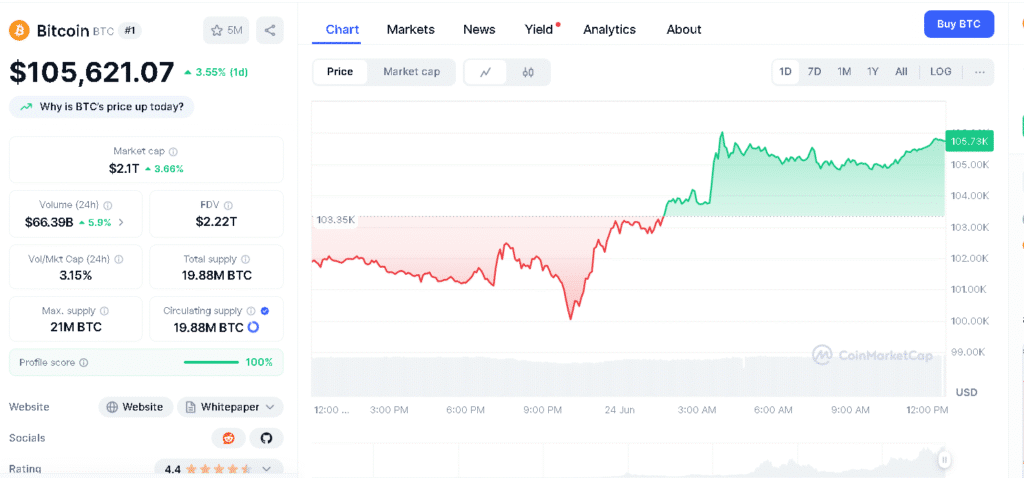Screen dimensions: 1024x478
Task: Click the verified checkmark by Circulating supply
Action: [264, 311]
